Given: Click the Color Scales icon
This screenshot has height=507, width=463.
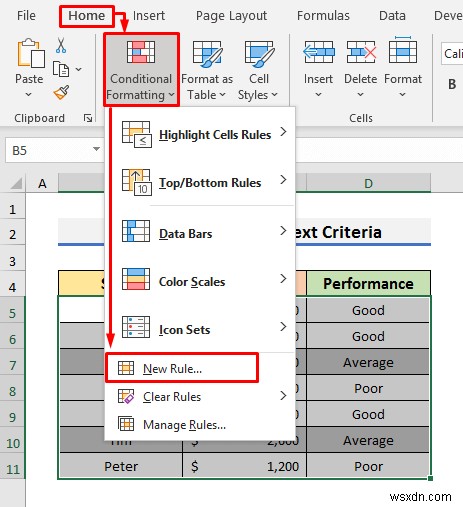Looking at the screenshot, I should [x=136, y=279].
